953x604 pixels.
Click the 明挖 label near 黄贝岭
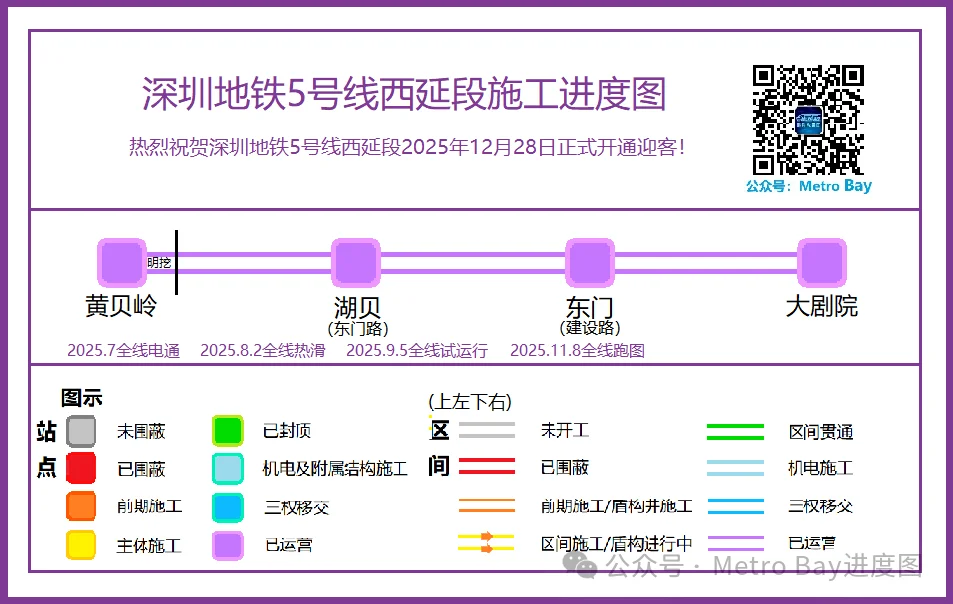click(160, 263)
